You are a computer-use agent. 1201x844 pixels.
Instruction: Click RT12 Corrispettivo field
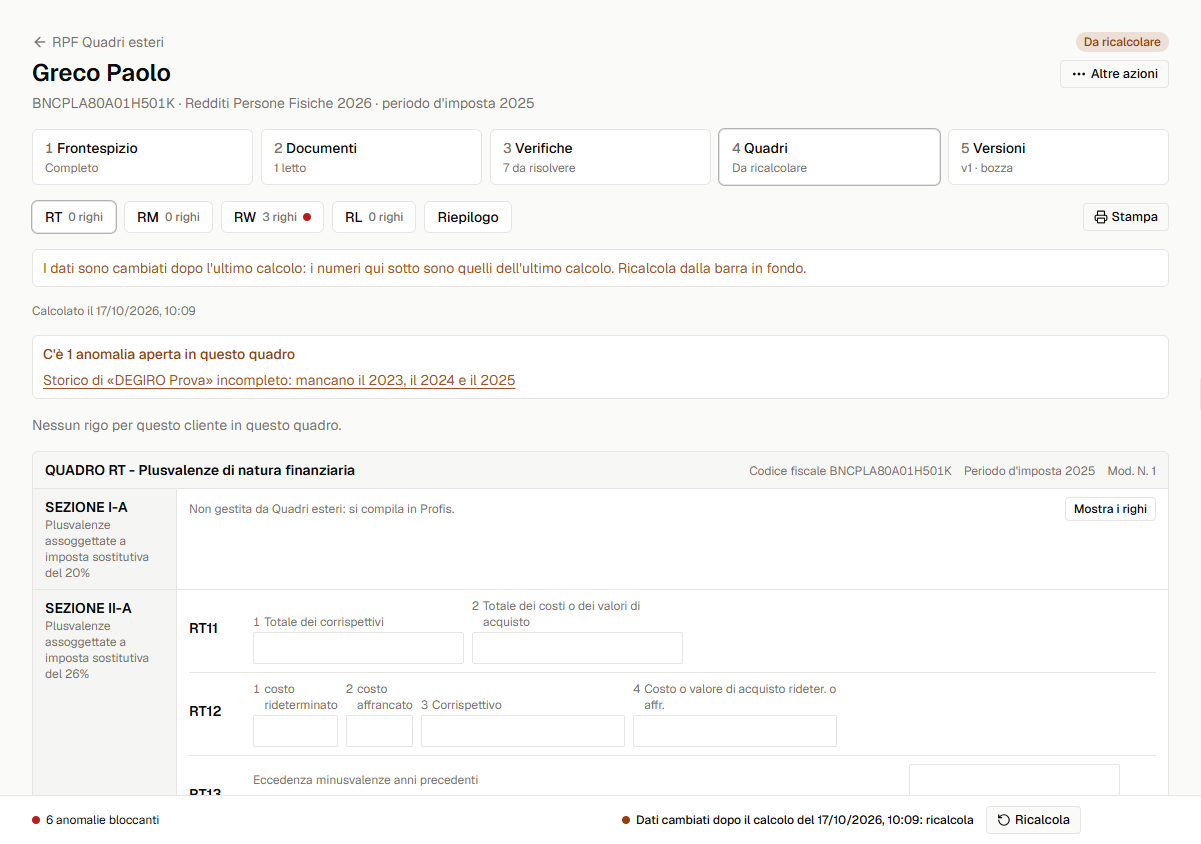pos(523,731)
